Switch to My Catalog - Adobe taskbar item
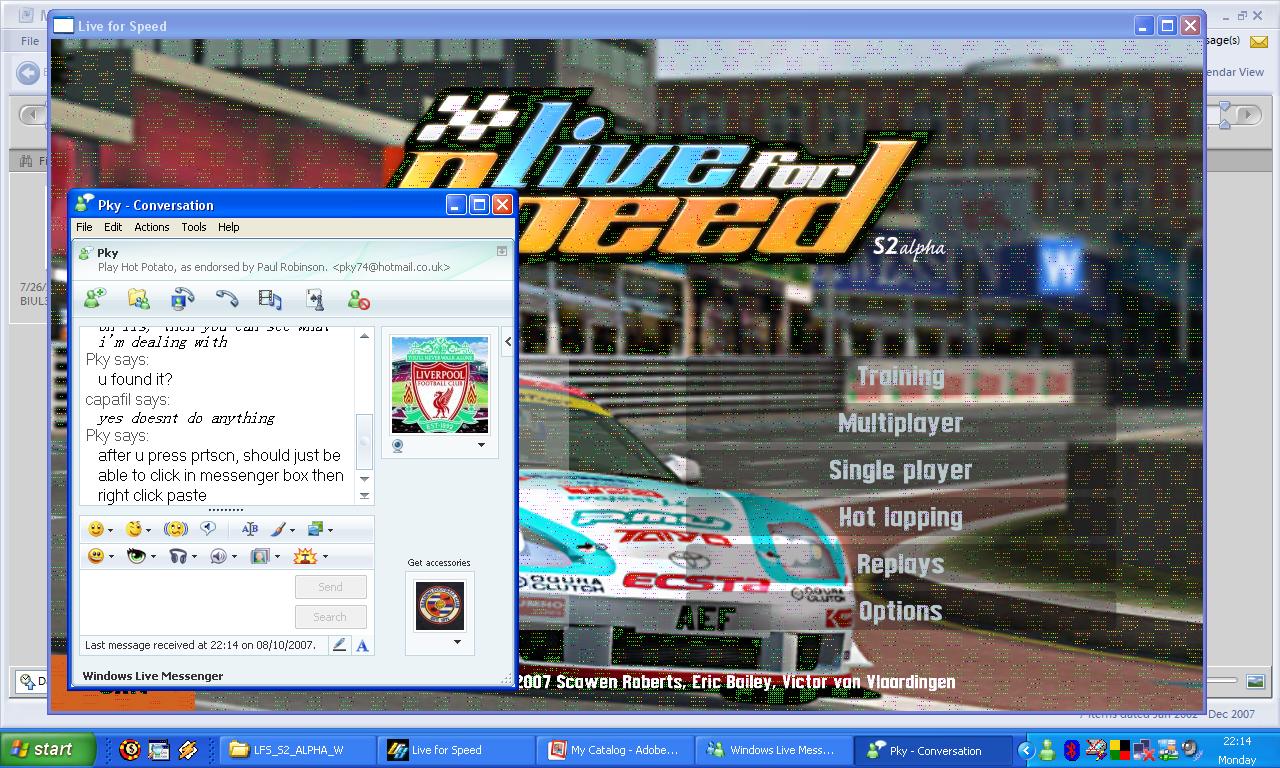 pos(618,750)
